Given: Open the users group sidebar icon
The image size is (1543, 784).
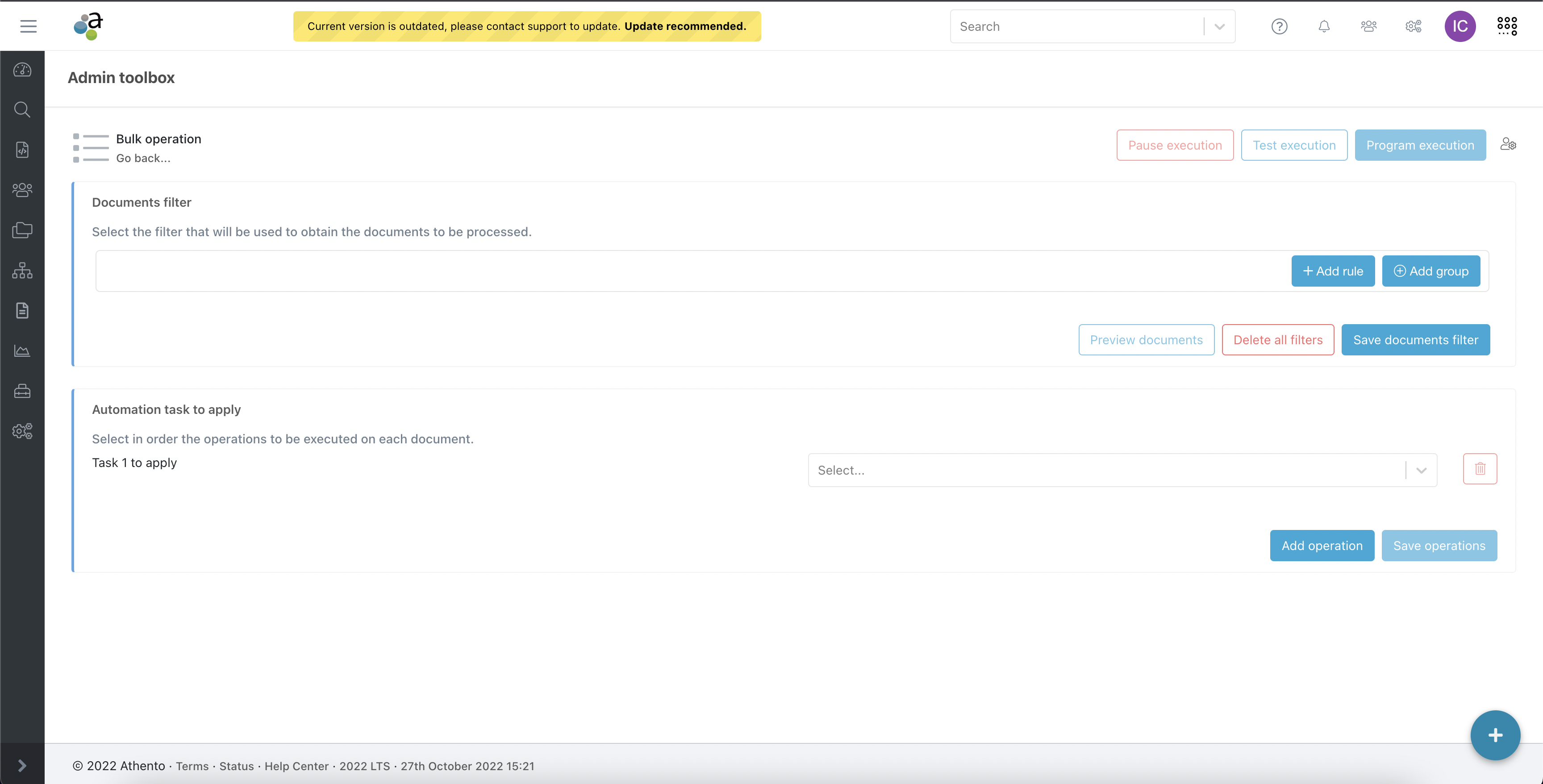Looking at the screenshot, I should 22,190.
